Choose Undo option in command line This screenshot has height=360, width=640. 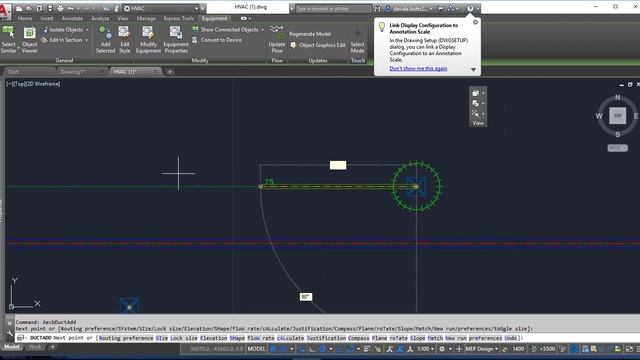(x=511, y=338)
